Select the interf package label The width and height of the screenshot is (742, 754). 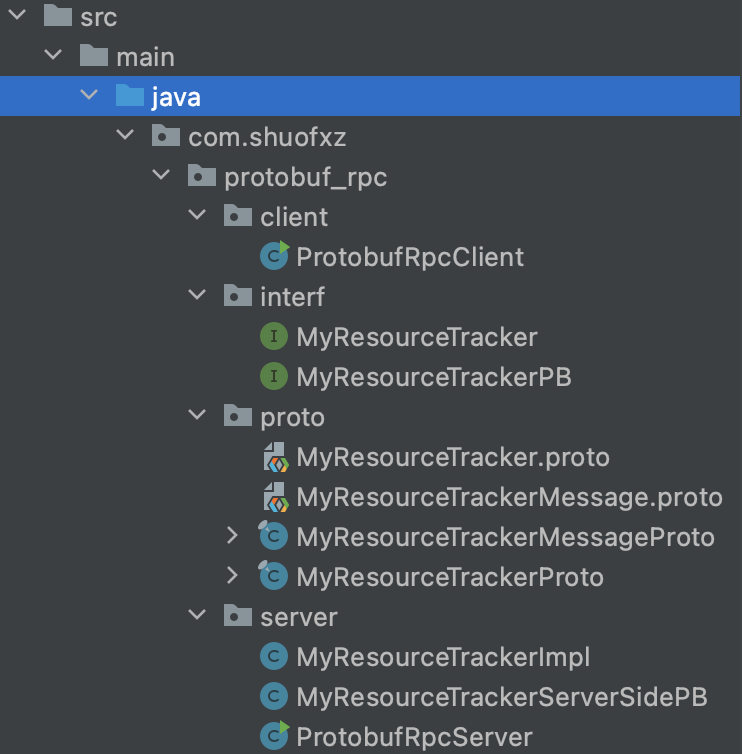coord(292,297)
